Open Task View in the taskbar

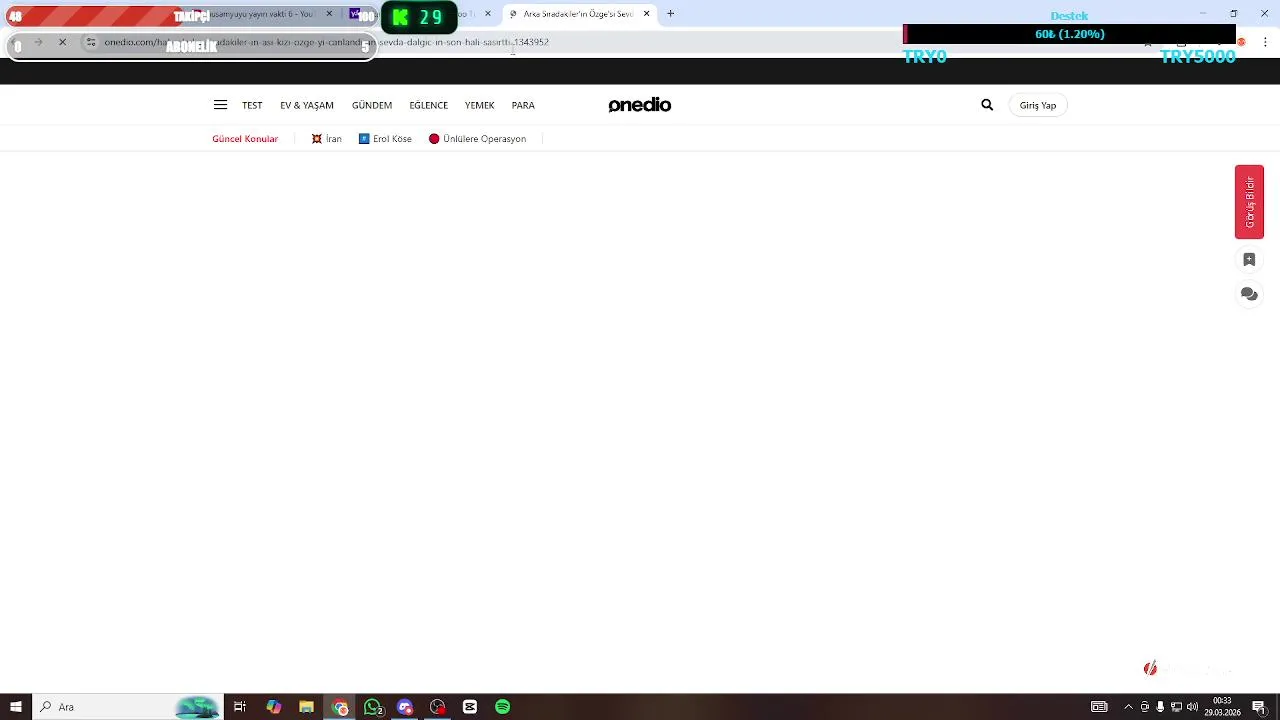240,707
